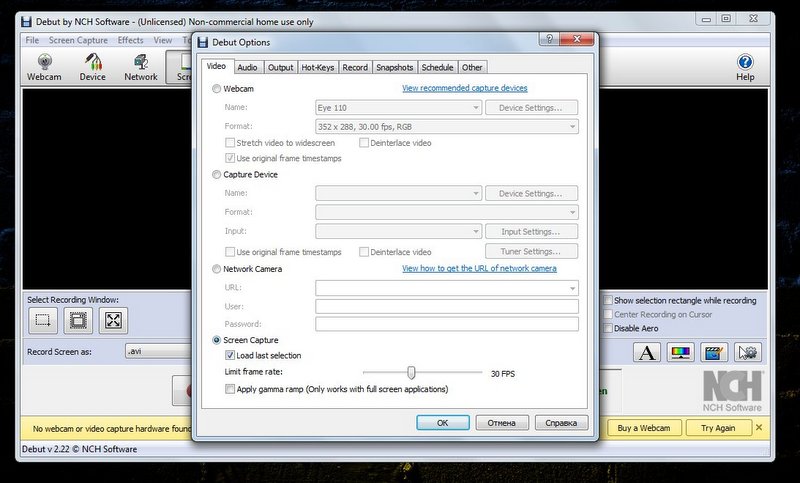Open color effects settings icon
The image size is (800, 483).
681,352
